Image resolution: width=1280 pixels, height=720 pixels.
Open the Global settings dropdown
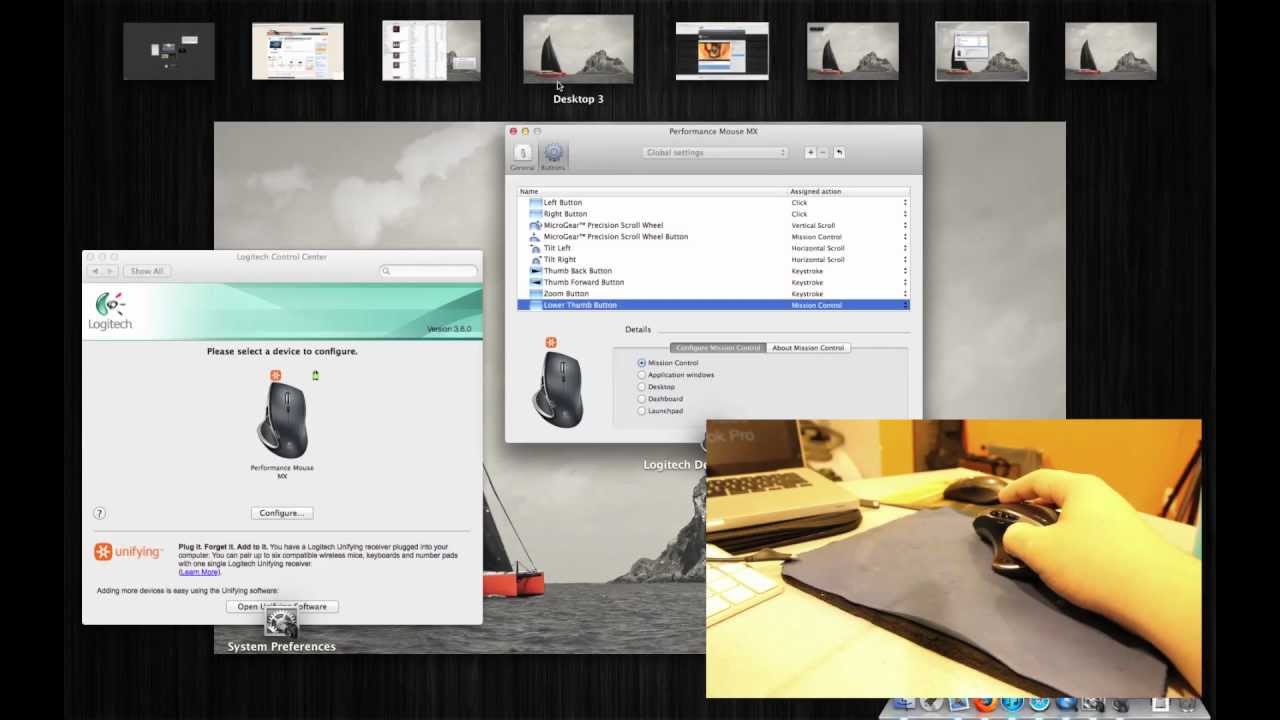pos(716,153)
